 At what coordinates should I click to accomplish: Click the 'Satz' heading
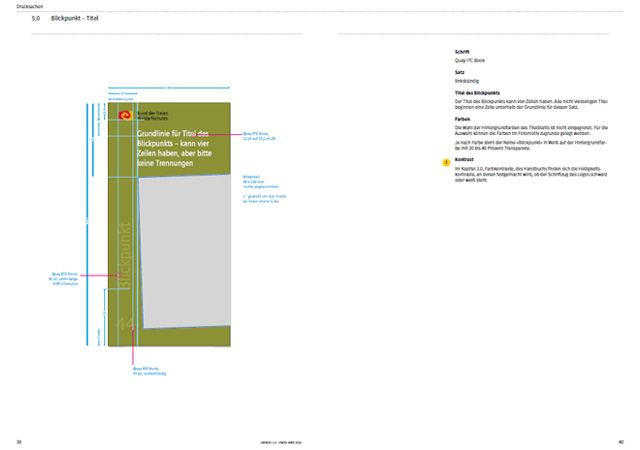[x=459, y=72]
